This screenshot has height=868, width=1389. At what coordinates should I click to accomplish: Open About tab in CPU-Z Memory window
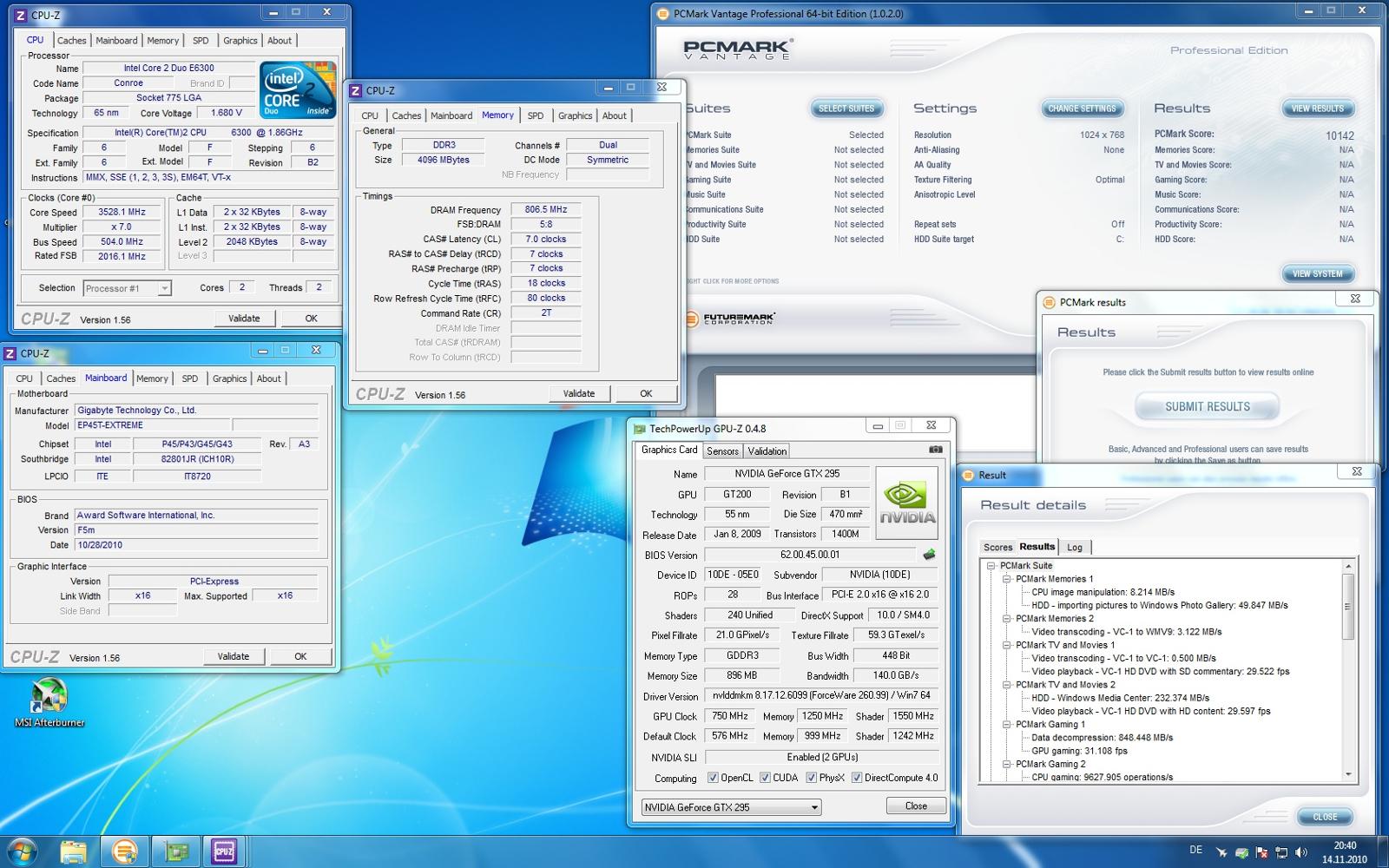click(615, 115)
